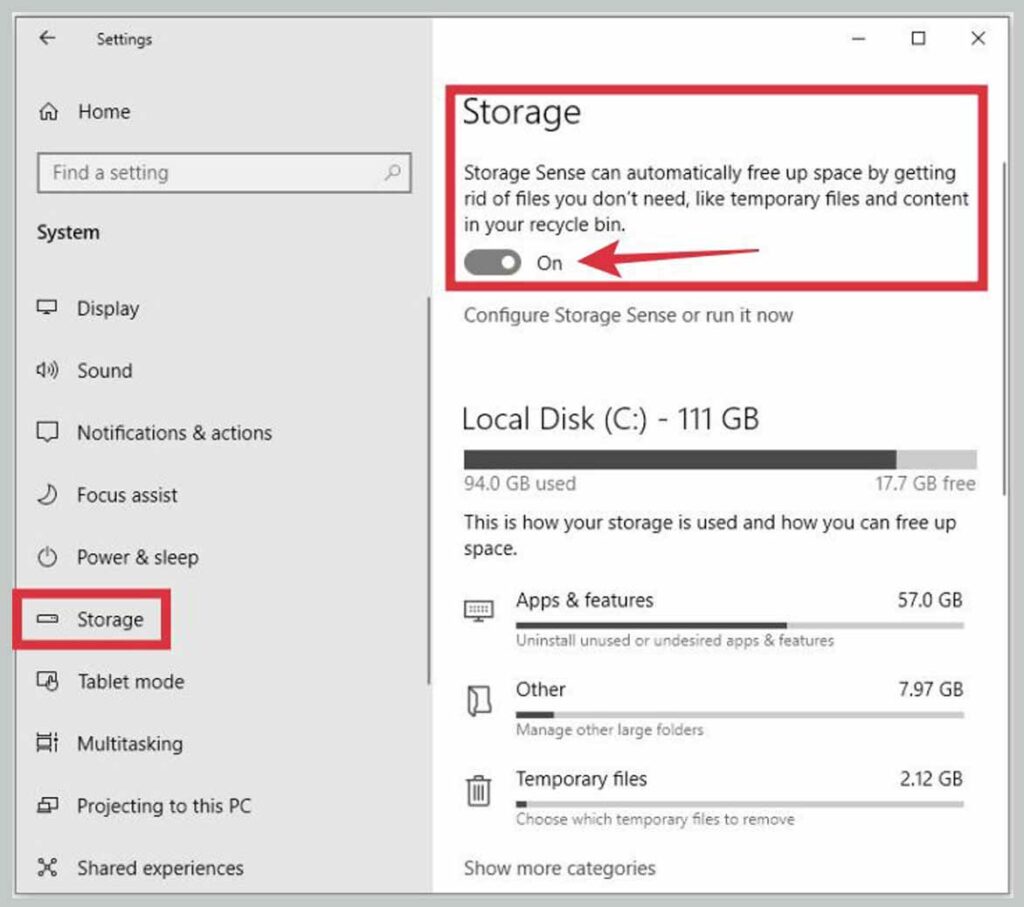
Task: Click the Projecting to this PC icon
Action: pyautogui.click(x=46, y=806)
